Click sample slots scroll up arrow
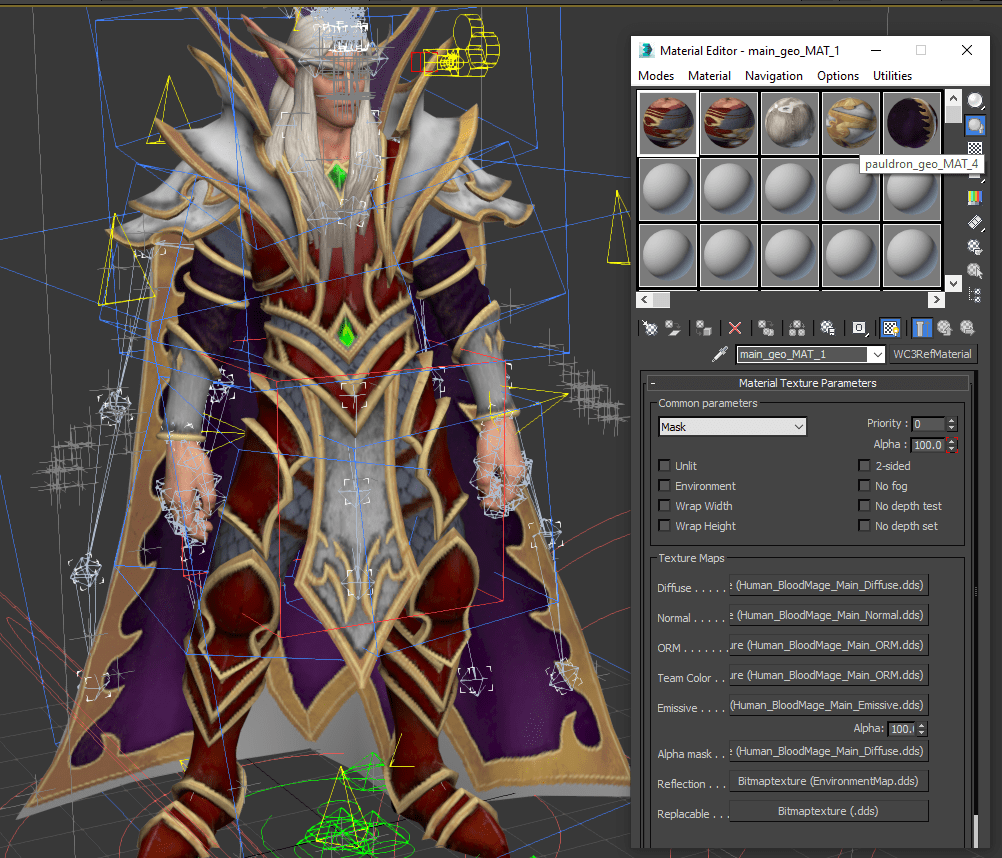Image resolution: width=1002 pixels, height=858 pixels. pyautogui.click(x=953, y=98)
